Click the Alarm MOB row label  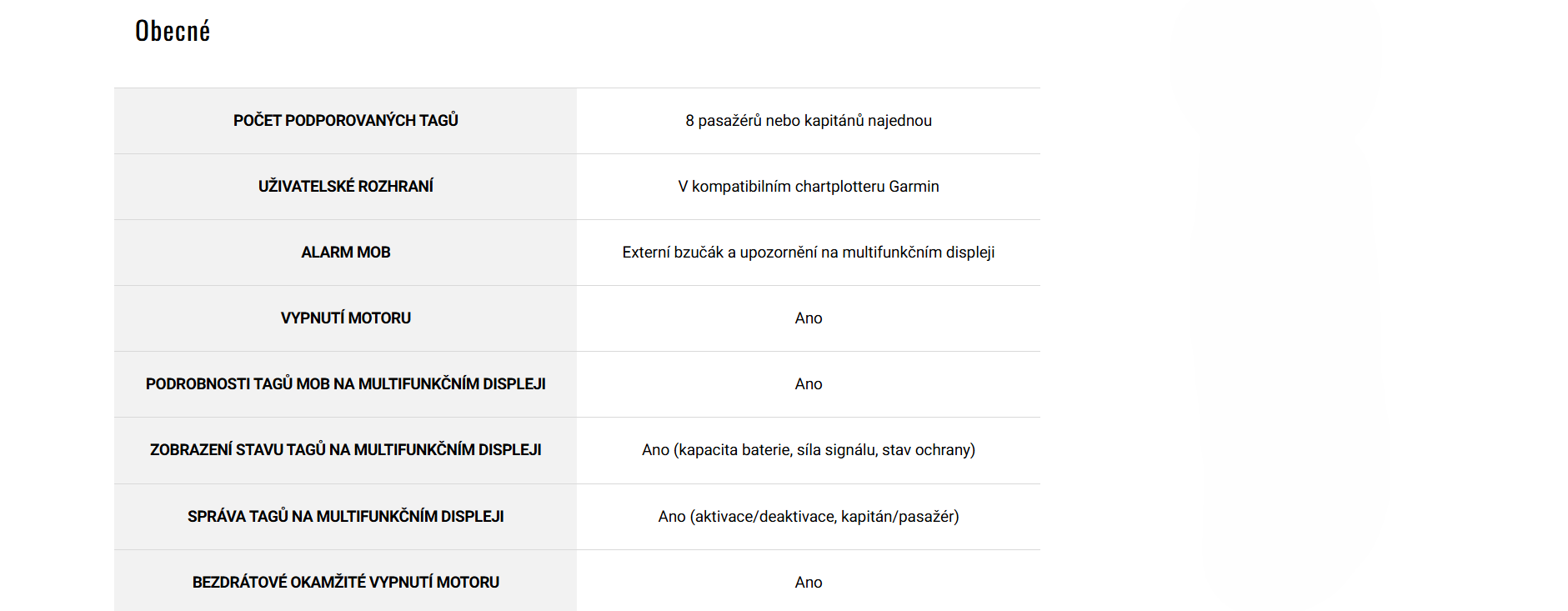pyautogui.click(x=345, y=253)
